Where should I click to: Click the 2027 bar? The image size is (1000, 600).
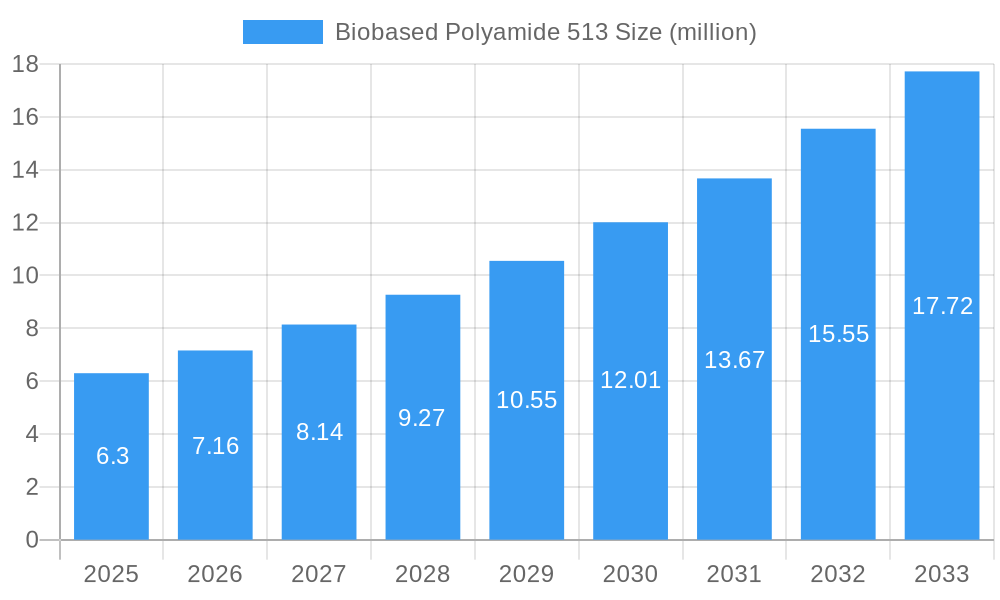320,430
